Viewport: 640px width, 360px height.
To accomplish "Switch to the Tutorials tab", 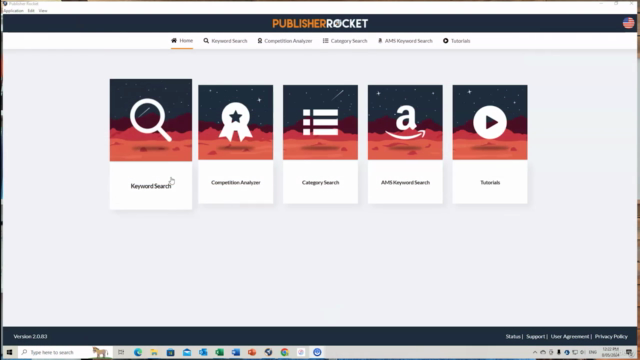I will (x=456, y=41).
